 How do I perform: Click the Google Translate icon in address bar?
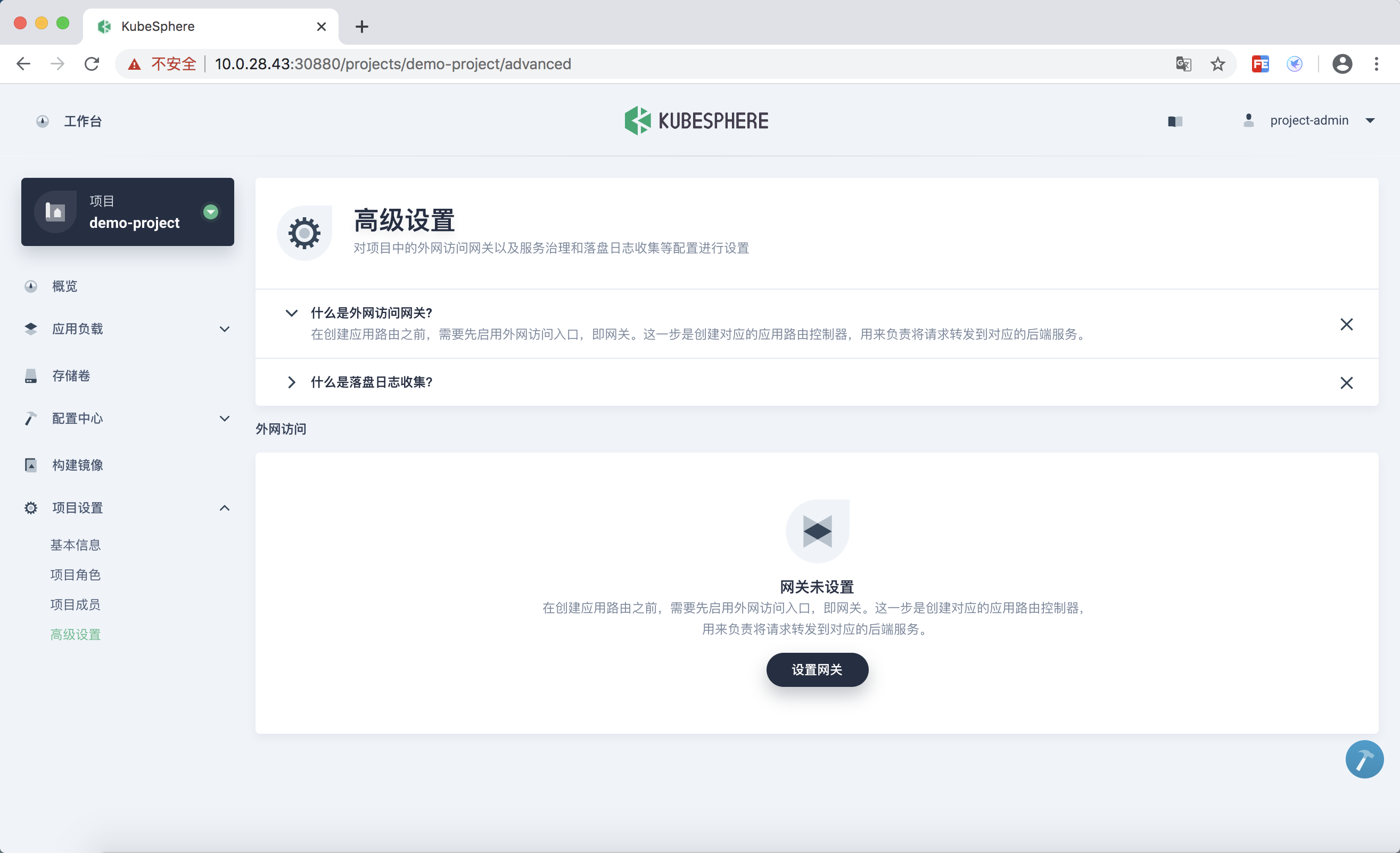[1183, 64]
